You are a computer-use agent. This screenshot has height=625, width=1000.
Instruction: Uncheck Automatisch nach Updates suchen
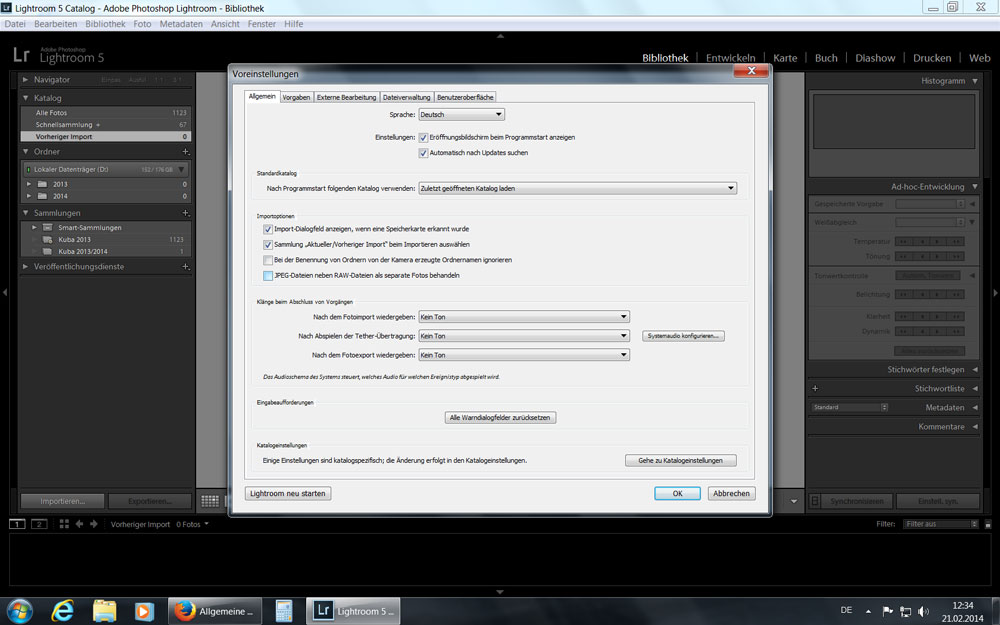[423, 153]
